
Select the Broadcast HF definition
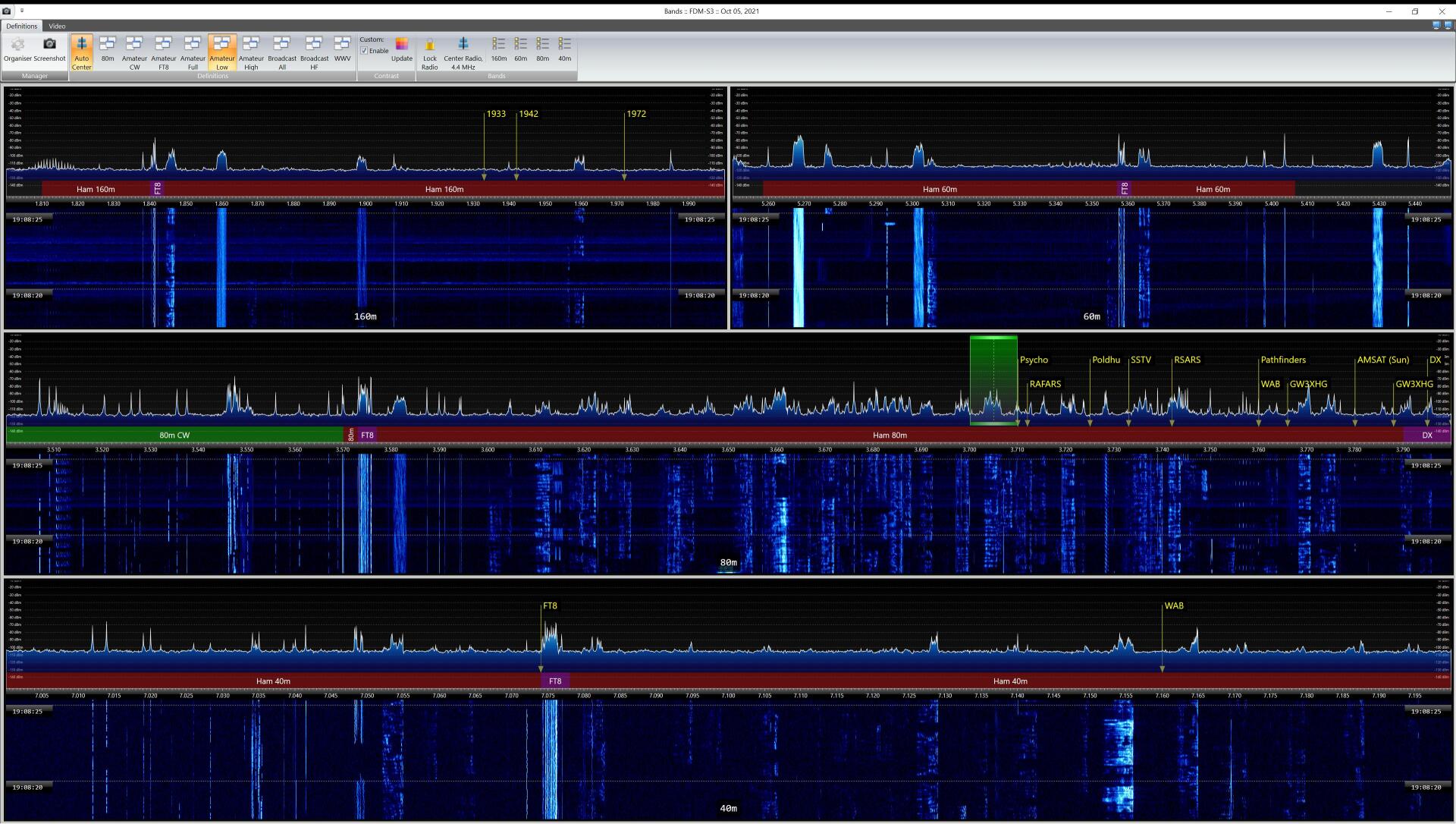coord(313,52)
